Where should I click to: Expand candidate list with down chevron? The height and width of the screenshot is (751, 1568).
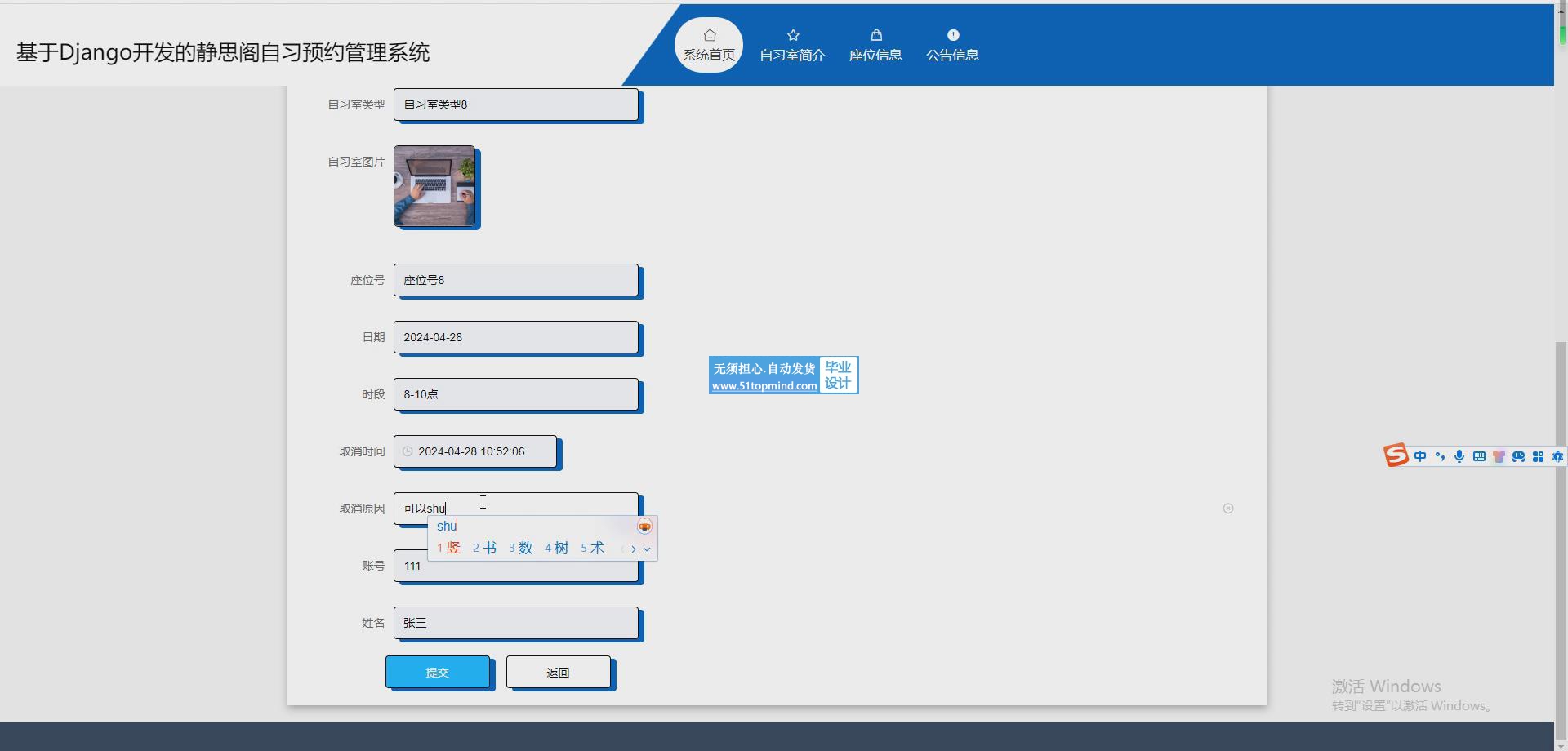point(647,549)
